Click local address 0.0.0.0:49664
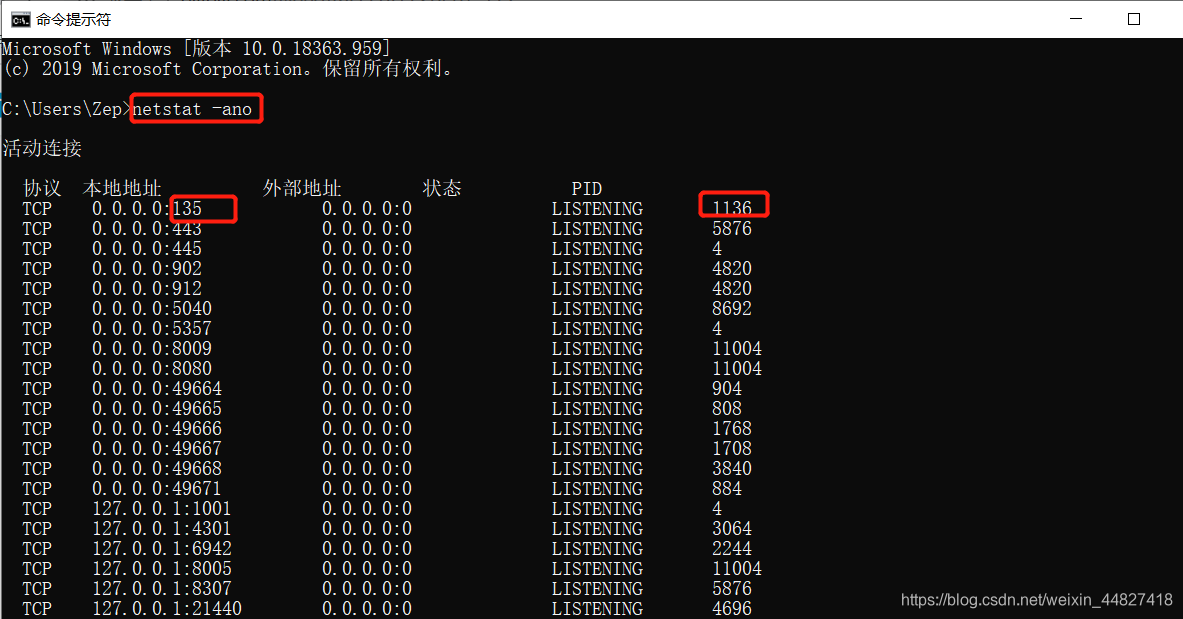This screenshot has height=619, width=1183. [157, 389]
